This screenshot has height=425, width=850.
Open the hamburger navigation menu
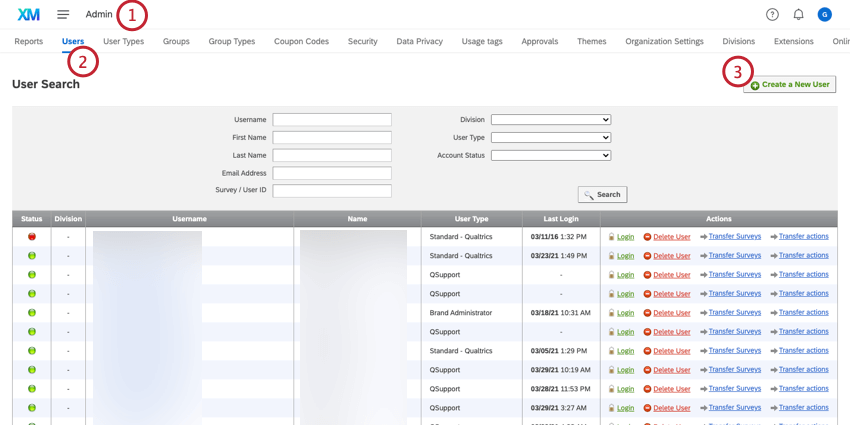pyautogui.click(x=63, y=14)
